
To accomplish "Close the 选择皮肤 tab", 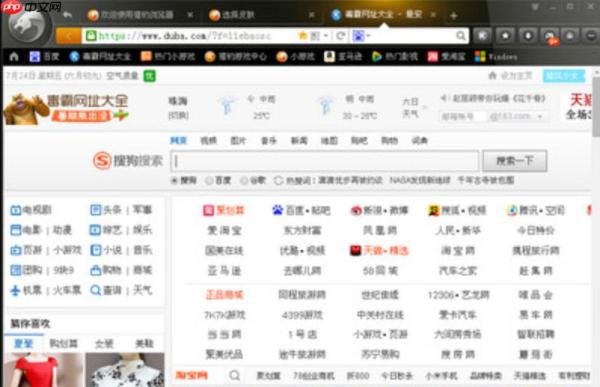I will point(312,15).
